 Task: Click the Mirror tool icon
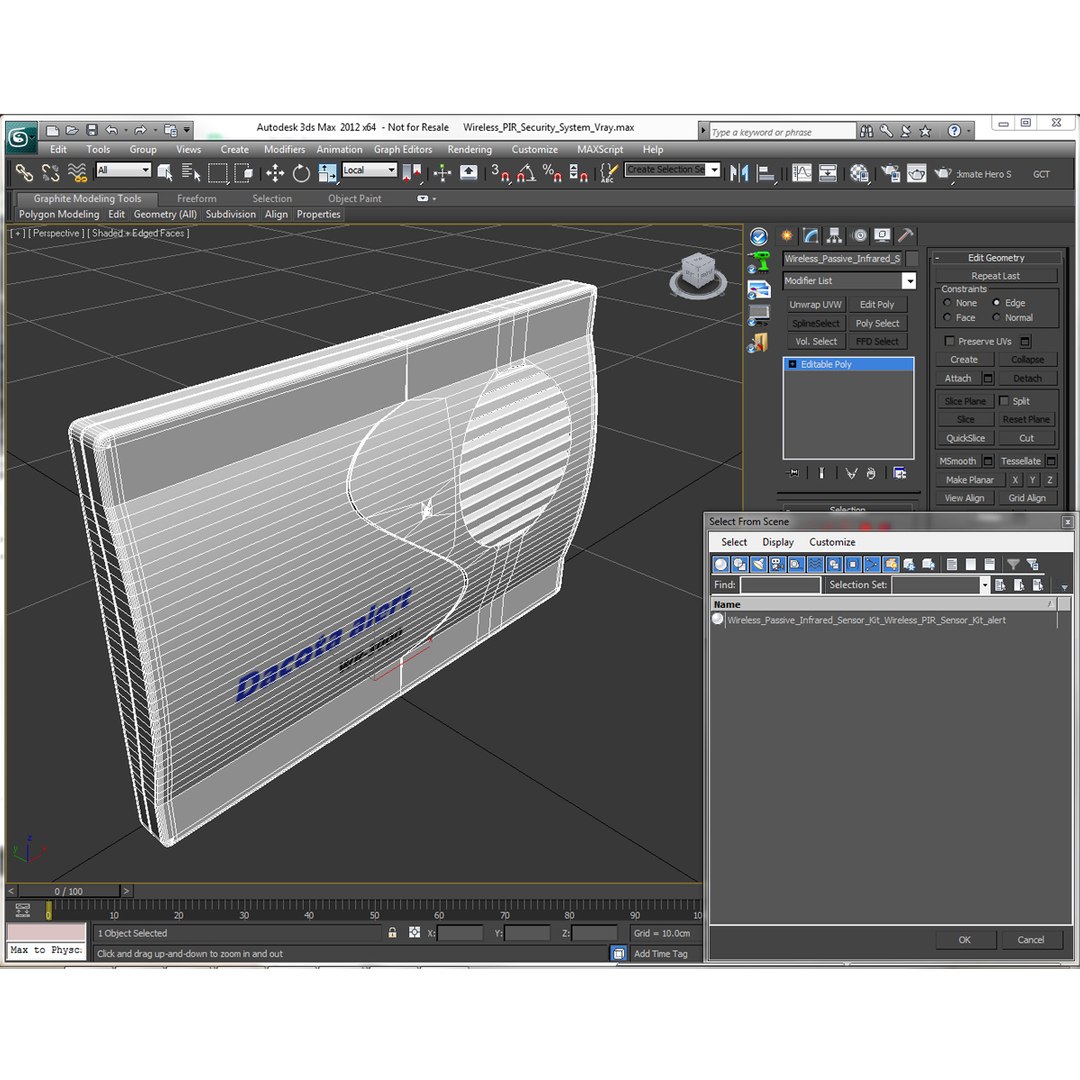pyautogui.click(x=738, y=173)
